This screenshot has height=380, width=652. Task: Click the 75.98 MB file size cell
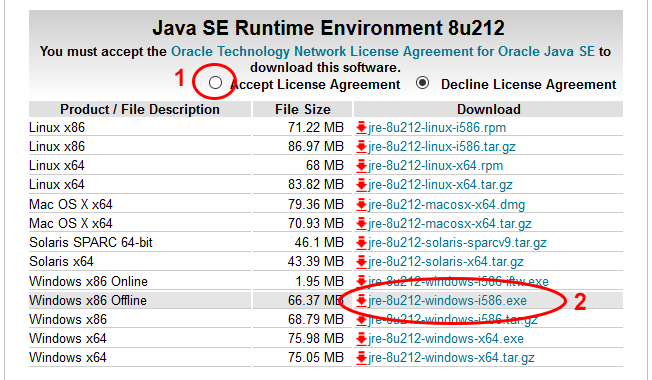[316, 339]
